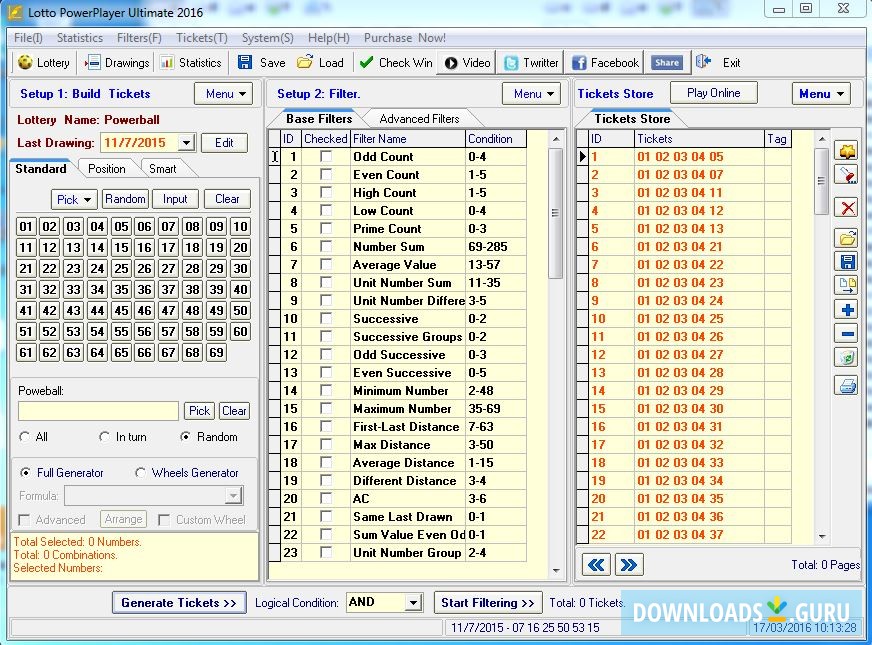The width and height of the screenshot is (872, 645).
Task: Open Statistics from the toolbar
Action: pos(191,63)
